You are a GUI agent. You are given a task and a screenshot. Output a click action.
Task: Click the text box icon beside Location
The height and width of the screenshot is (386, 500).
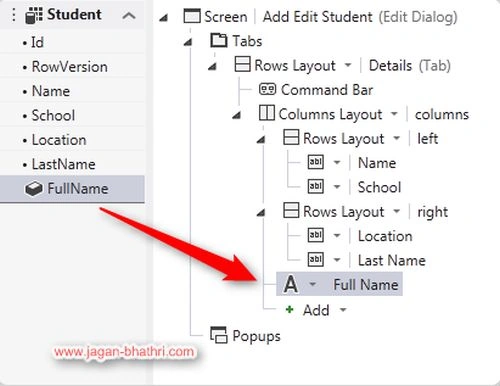pos(315,235)
